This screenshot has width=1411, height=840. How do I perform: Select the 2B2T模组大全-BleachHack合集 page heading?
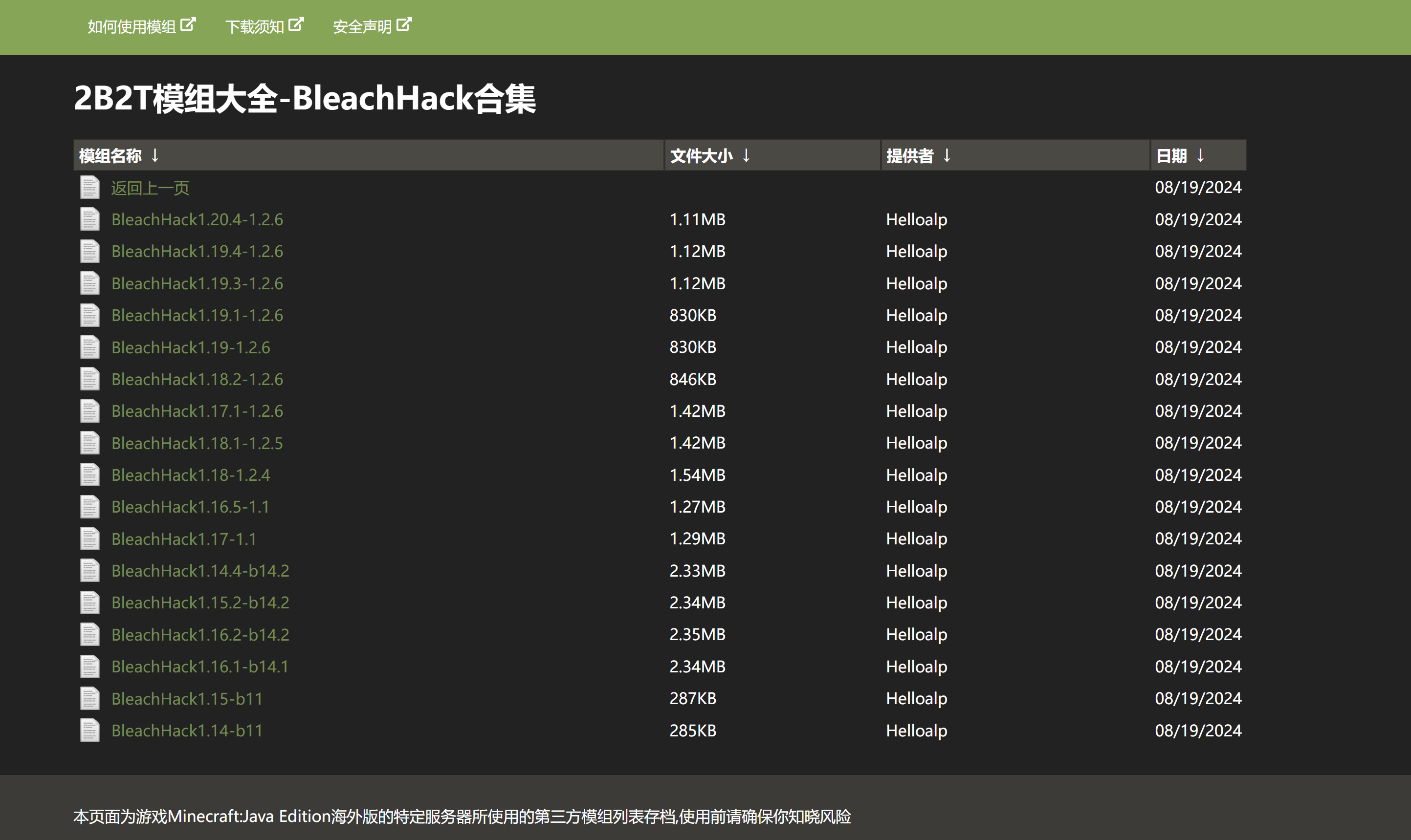coord(305,98)
